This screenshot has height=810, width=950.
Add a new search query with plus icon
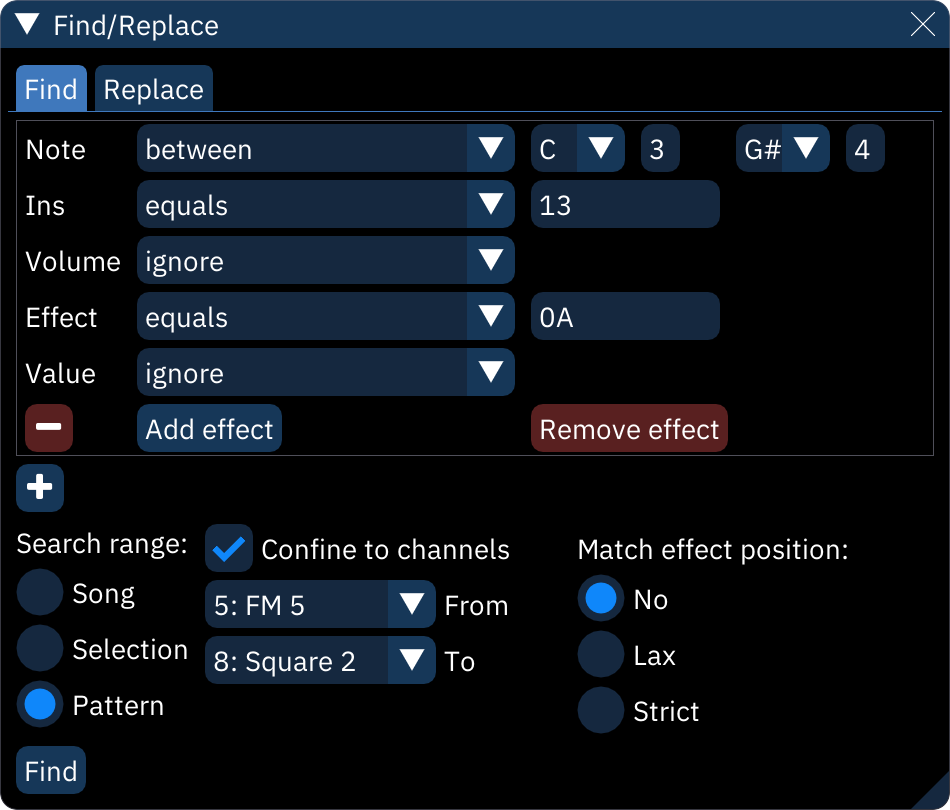(x=39, y=488)
